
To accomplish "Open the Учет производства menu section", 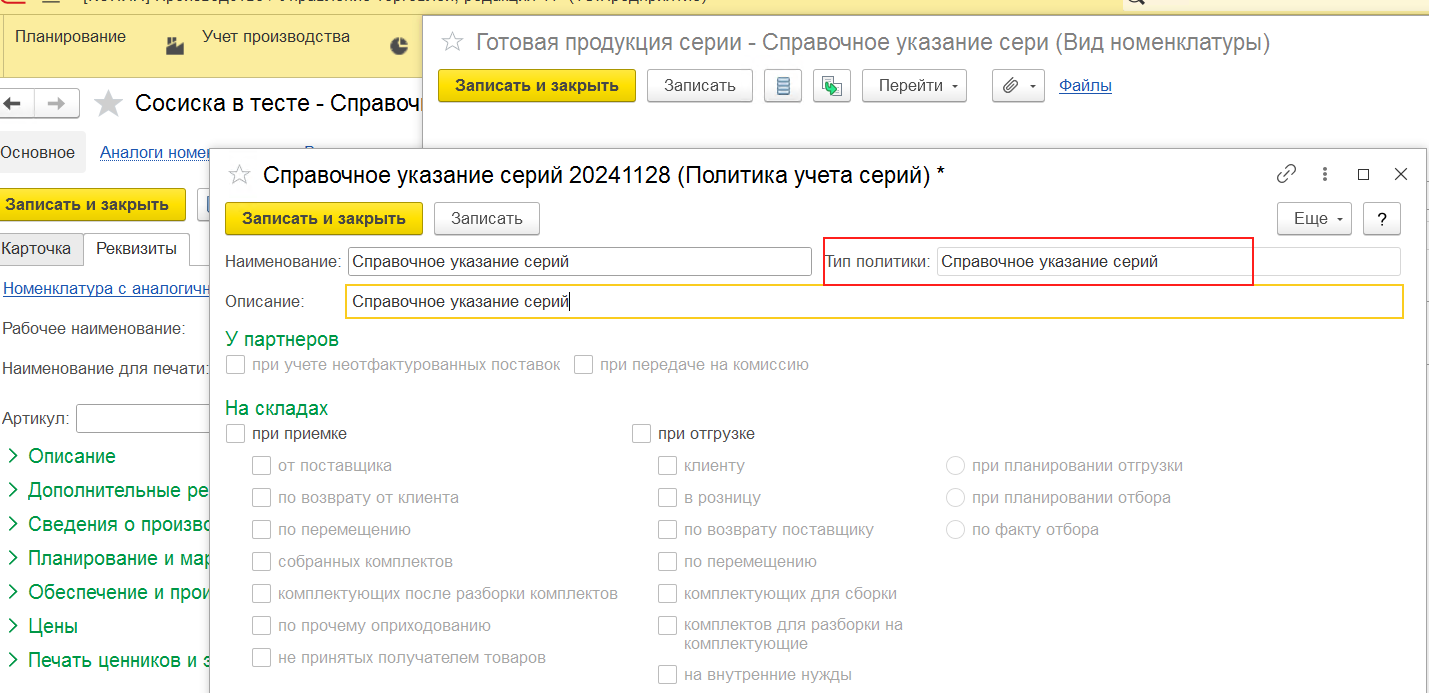I will click(x=275, y=37).
